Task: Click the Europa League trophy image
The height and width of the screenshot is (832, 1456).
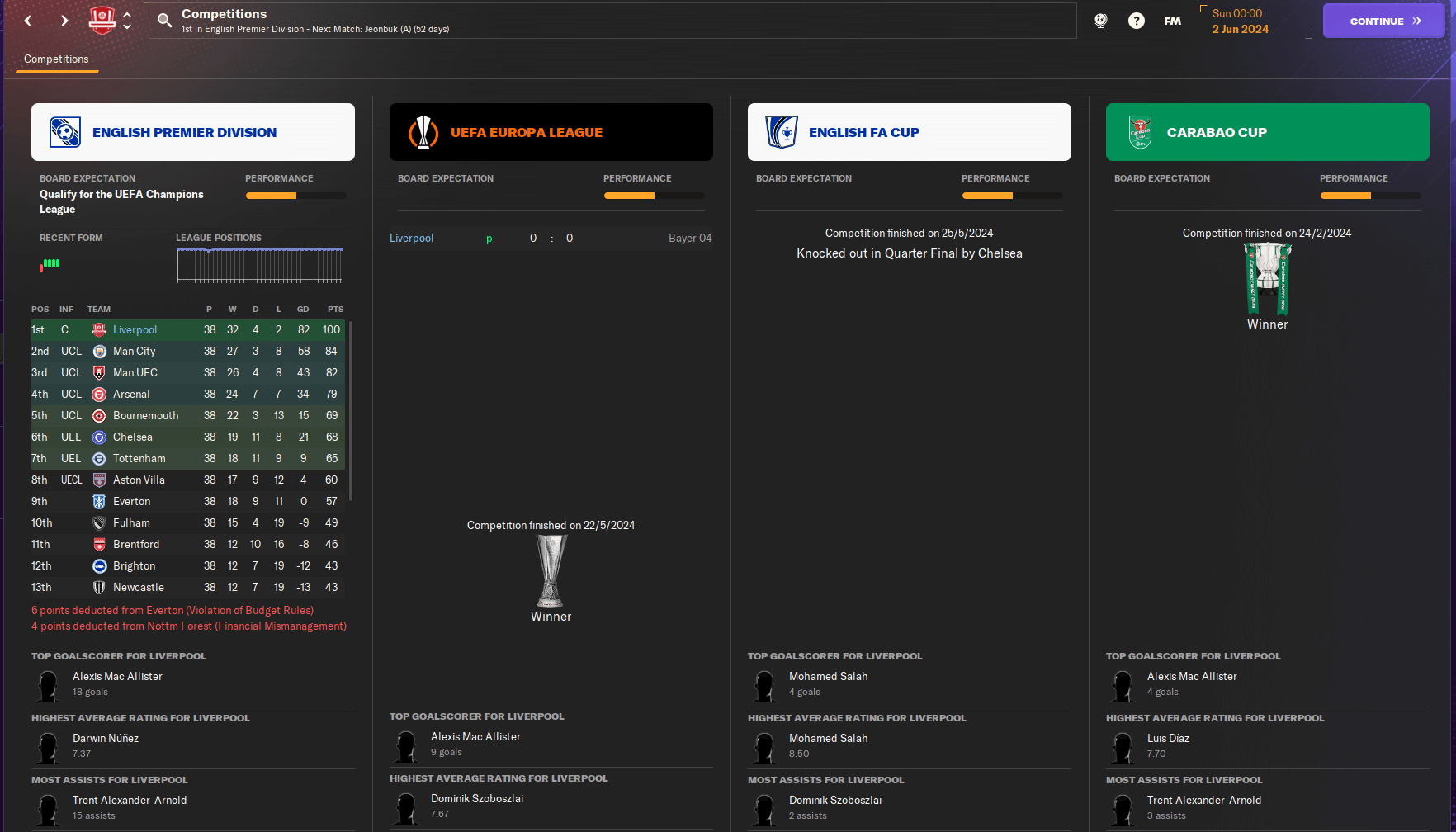Action: (x=551, y=571)
